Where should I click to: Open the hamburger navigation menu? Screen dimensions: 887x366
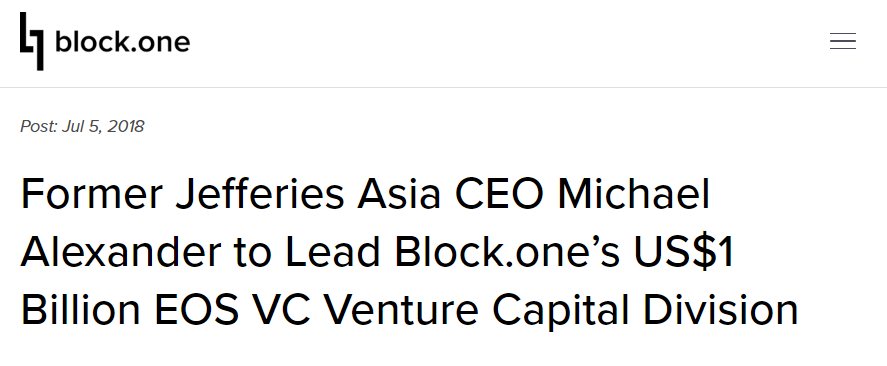pos(842,41)
